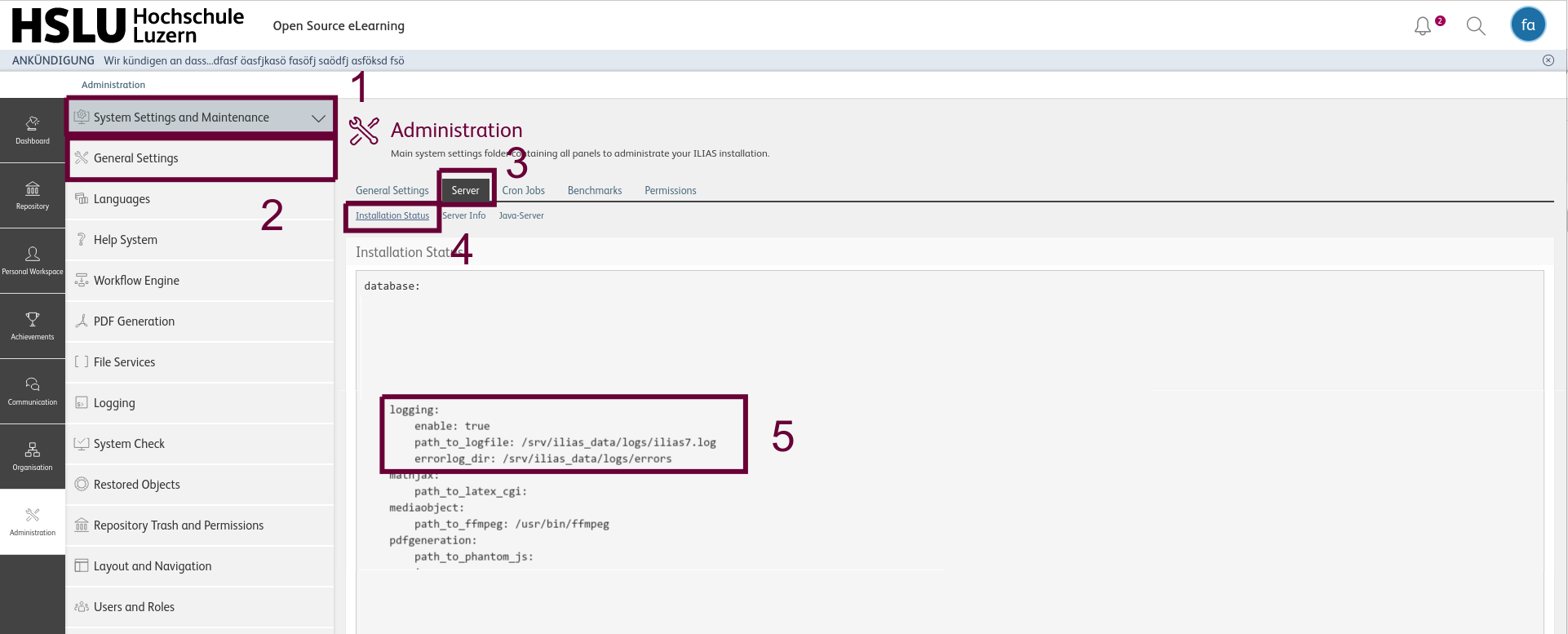Click the Users and Roles icon
The image size is (1568, 634).
[x=82, y=606]
